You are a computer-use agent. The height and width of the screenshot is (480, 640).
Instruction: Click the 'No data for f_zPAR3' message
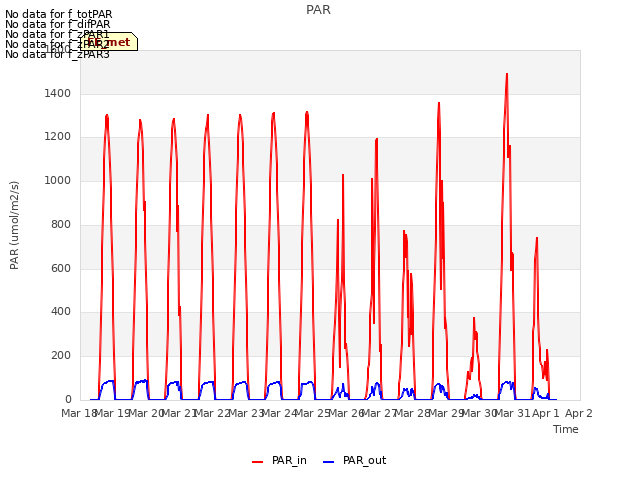[x=58, y=54]
